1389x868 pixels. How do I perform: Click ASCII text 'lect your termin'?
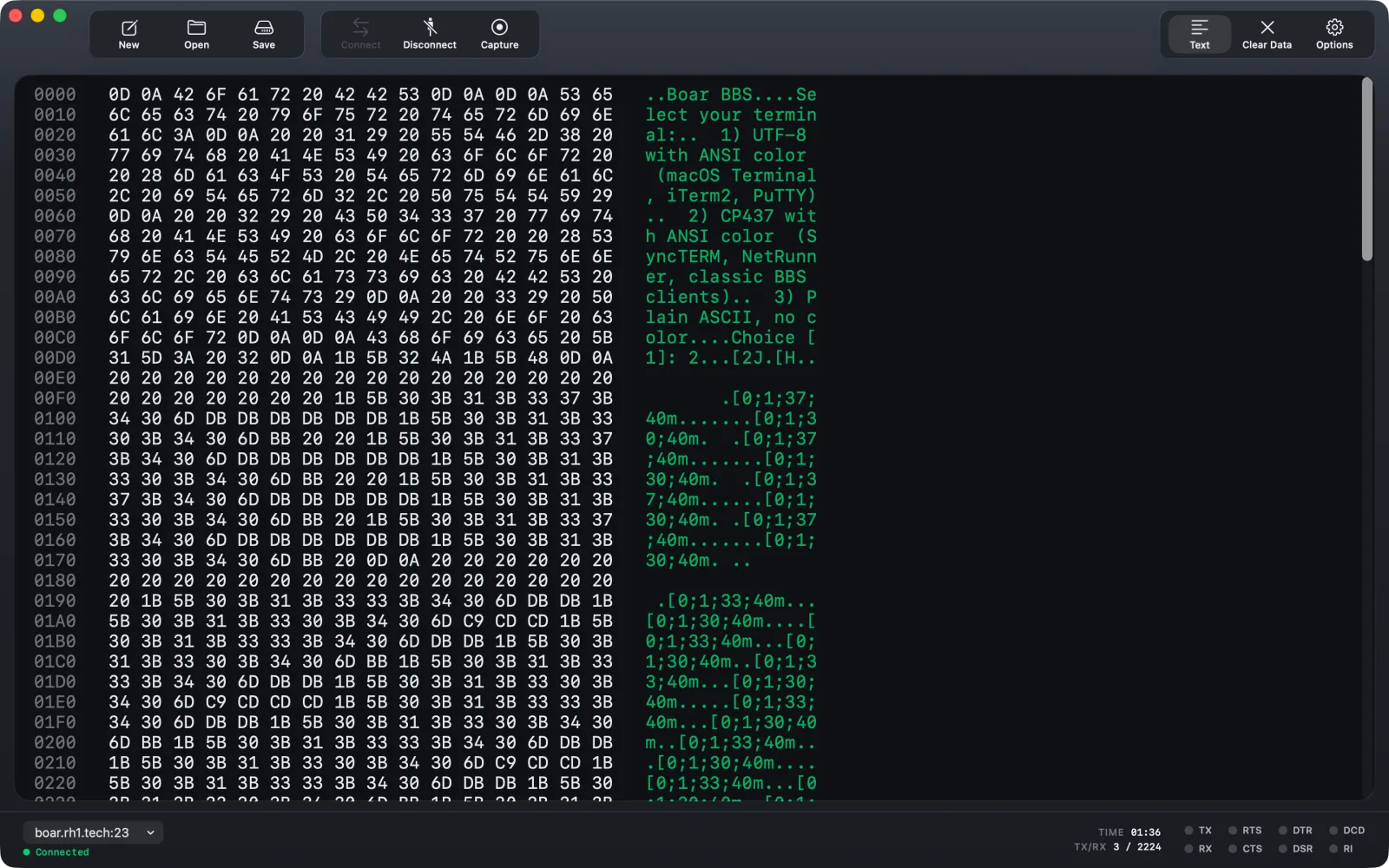[x=731, y=115]
